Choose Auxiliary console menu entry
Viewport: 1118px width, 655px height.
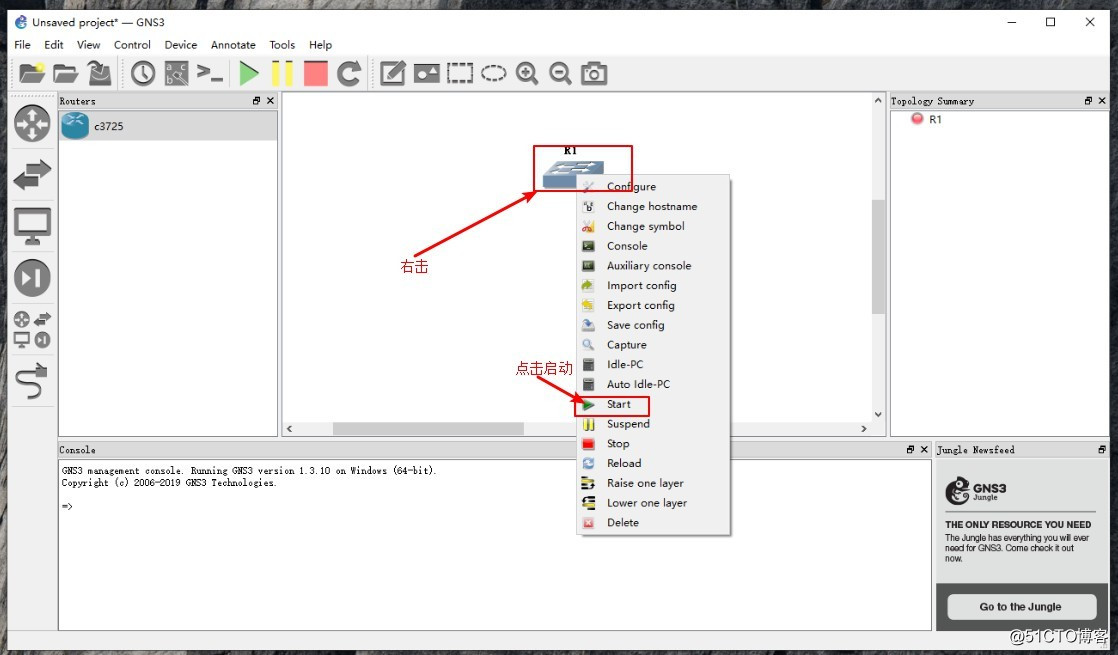coord(652,265)
